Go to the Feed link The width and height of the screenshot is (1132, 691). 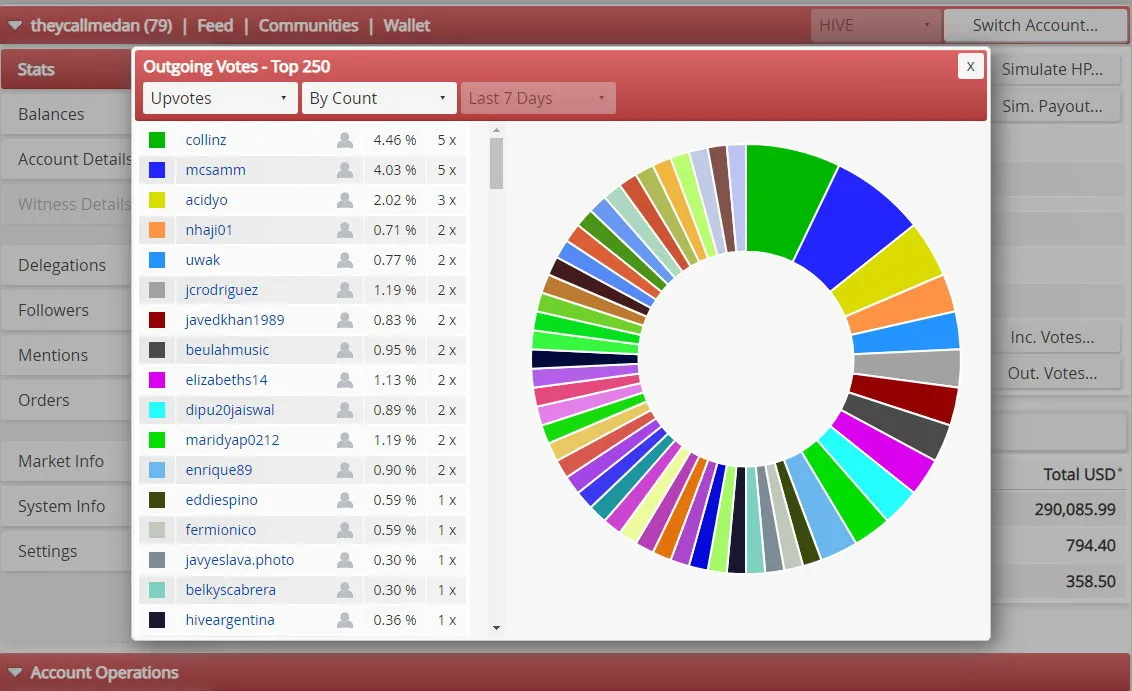[215, 26]
